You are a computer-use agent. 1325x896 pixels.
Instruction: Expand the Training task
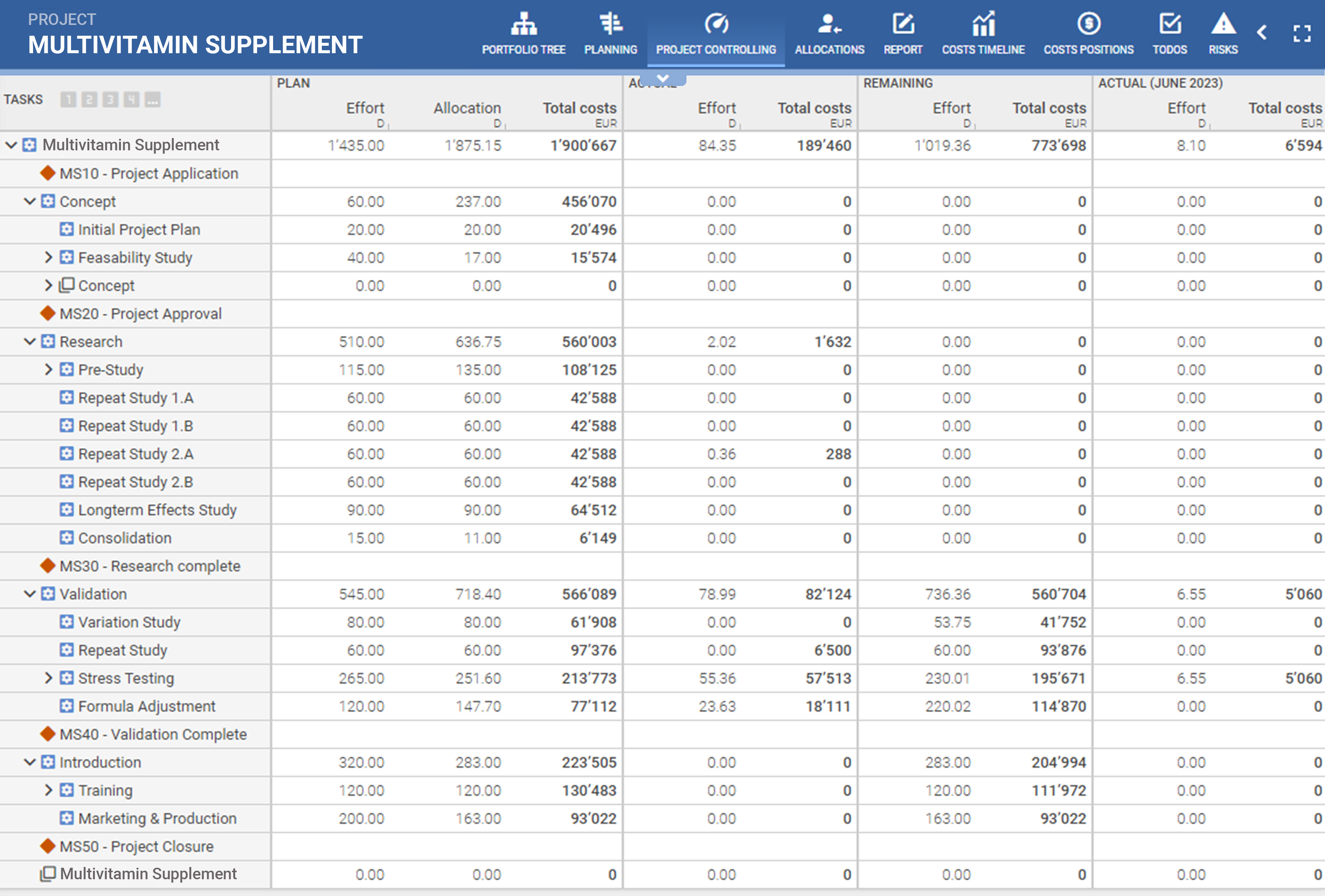[48, 790]
